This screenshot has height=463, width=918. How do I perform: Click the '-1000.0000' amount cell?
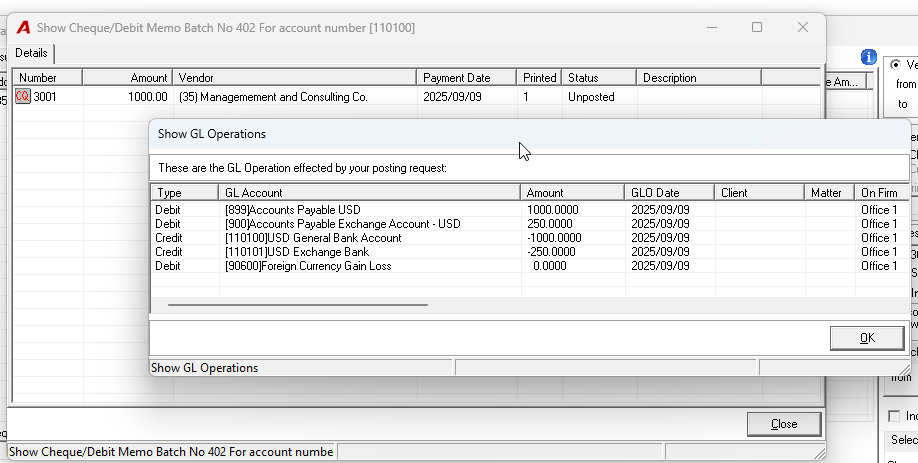coord(554,238)
